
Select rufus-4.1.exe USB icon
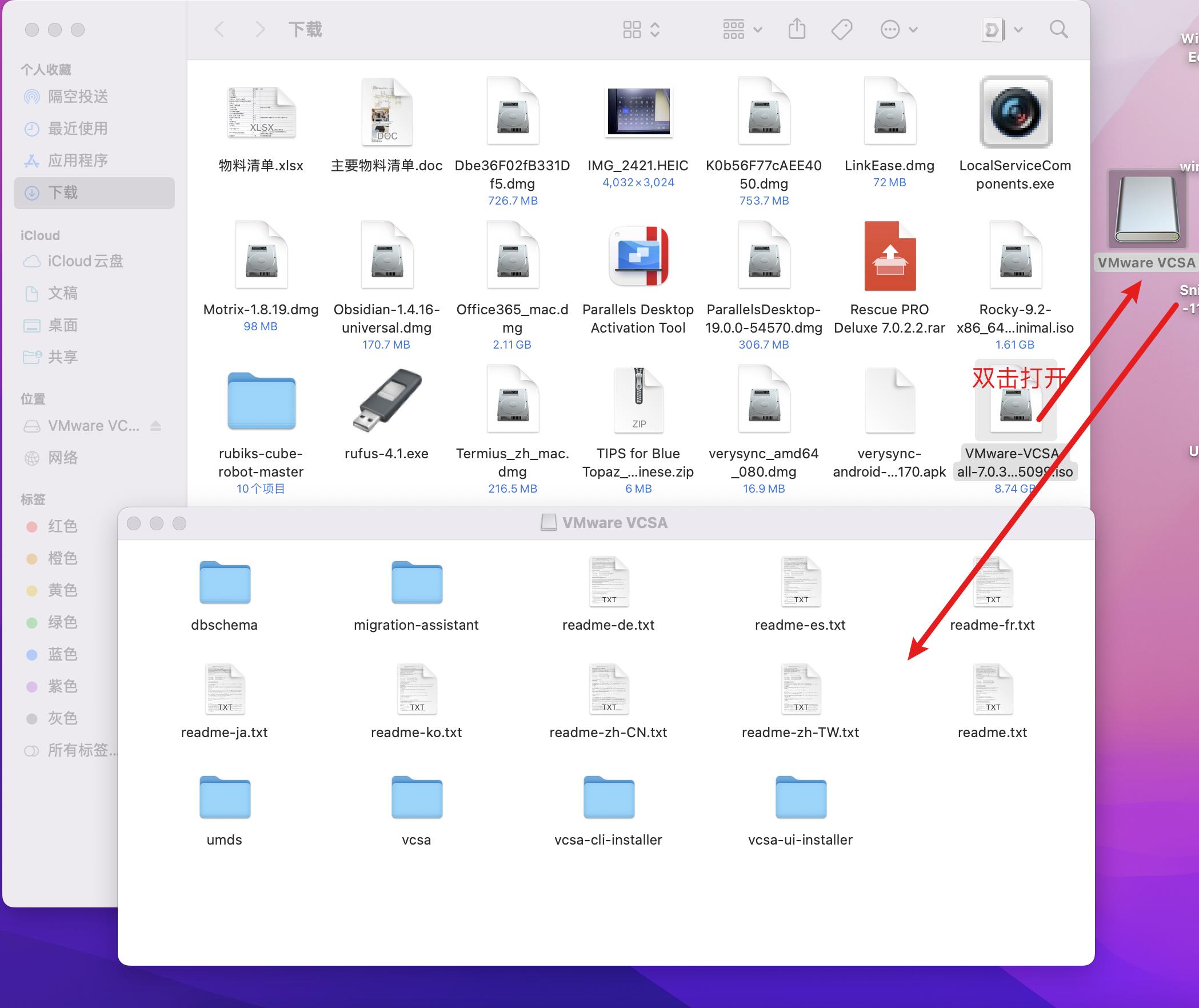387,401
